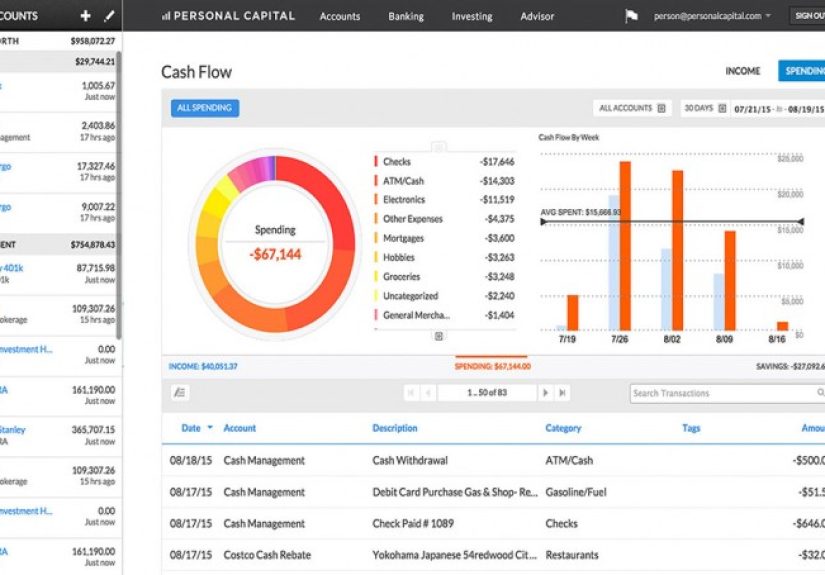Switch to the INCOME tab
825x575 pixels.
click(x=742, y=71)
